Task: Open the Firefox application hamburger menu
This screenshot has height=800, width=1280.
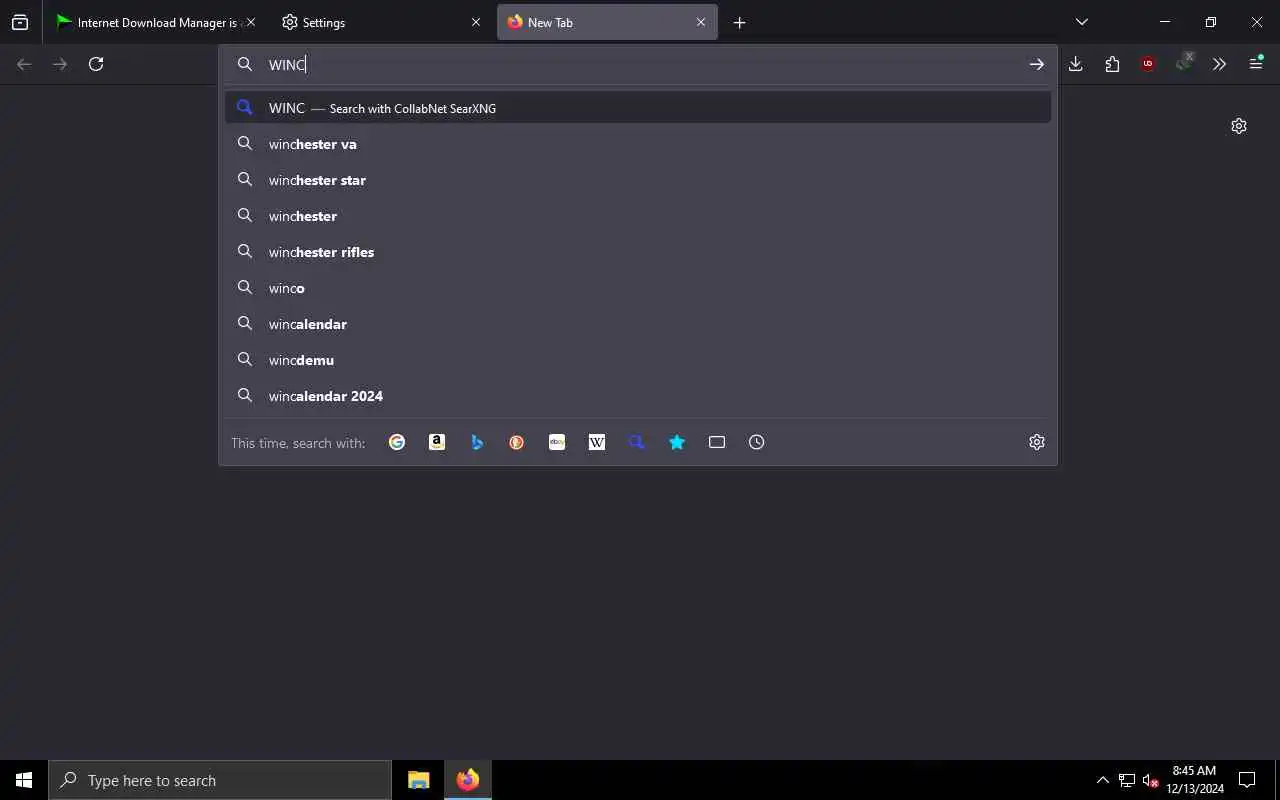Action: click(1256, 63)
